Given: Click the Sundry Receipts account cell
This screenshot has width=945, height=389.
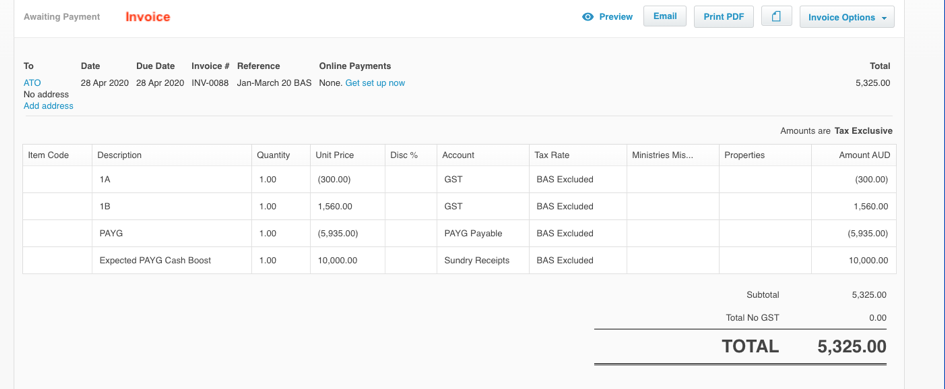Looking at the screenshot, I should pyautogui.click(x=483, y=261).
